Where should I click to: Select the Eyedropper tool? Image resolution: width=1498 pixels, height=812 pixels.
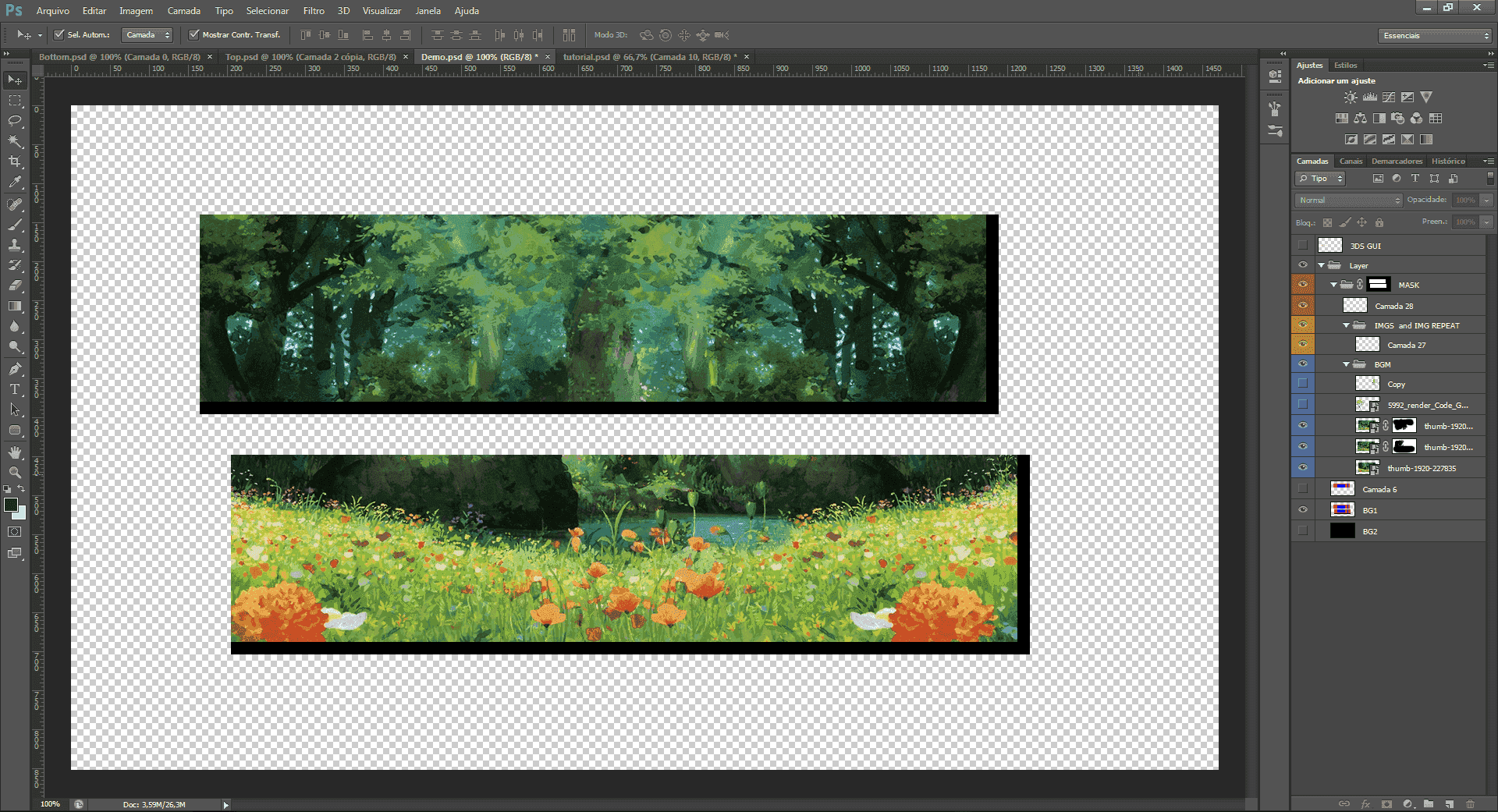[x=15, y=182]
